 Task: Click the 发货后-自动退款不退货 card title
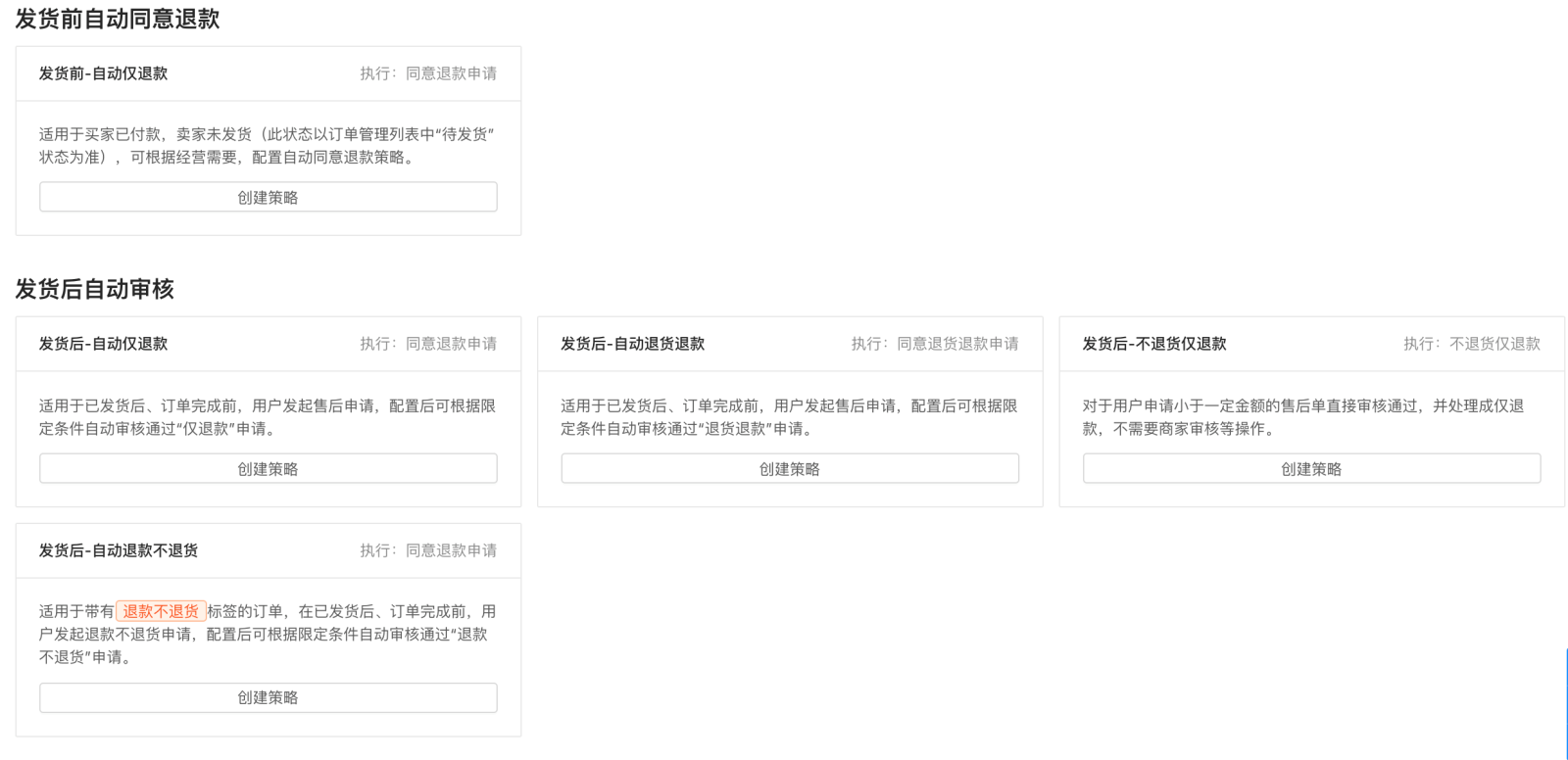119,550
